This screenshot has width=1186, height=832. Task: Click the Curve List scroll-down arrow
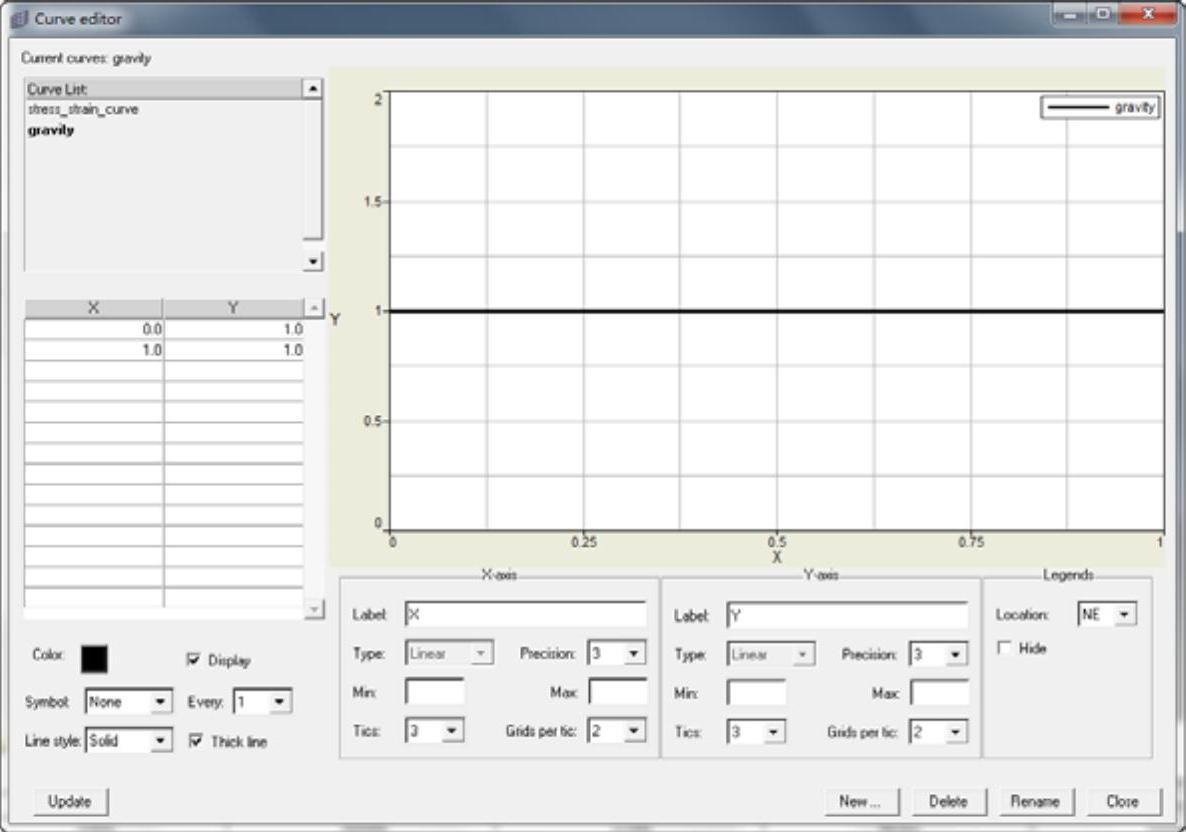[313, 261]
